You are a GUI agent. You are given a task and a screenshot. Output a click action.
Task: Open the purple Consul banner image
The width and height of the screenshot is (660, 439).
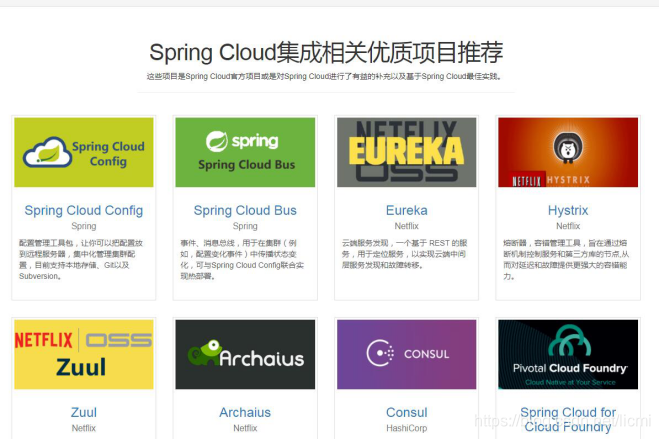407,354
